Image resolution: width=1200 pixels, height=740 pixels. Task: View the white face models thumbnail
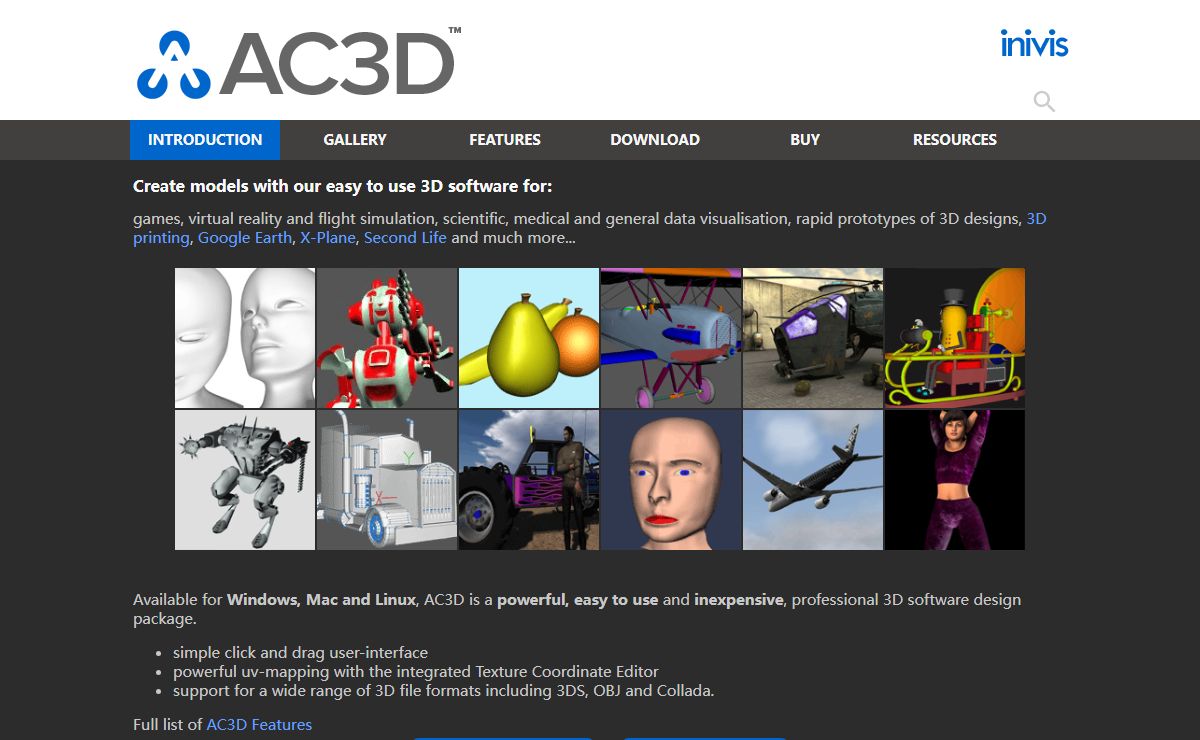[x=245, y=338]
